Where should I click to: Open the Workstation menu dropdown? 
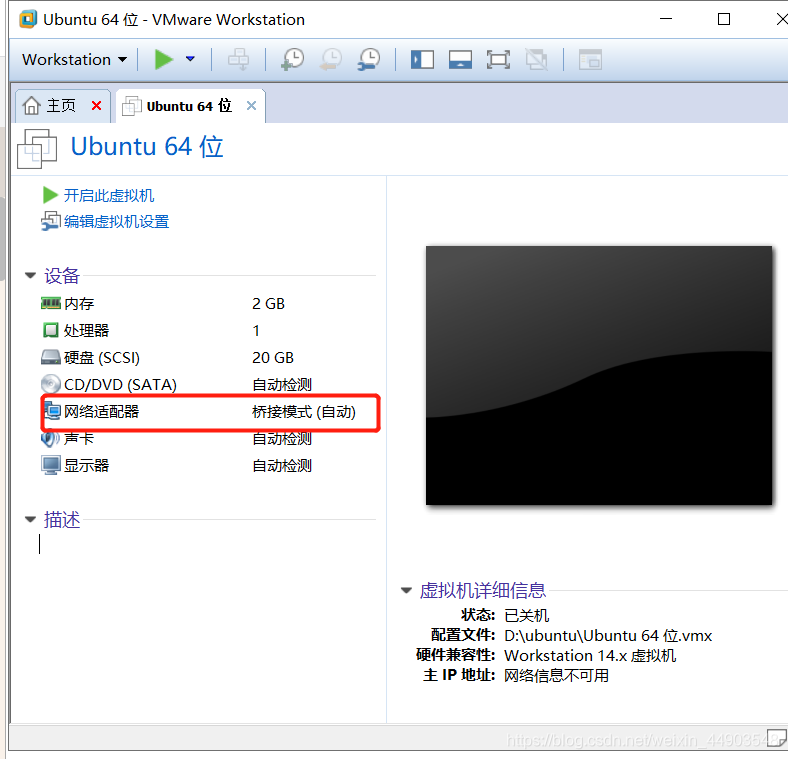click(x=74, y=59)
